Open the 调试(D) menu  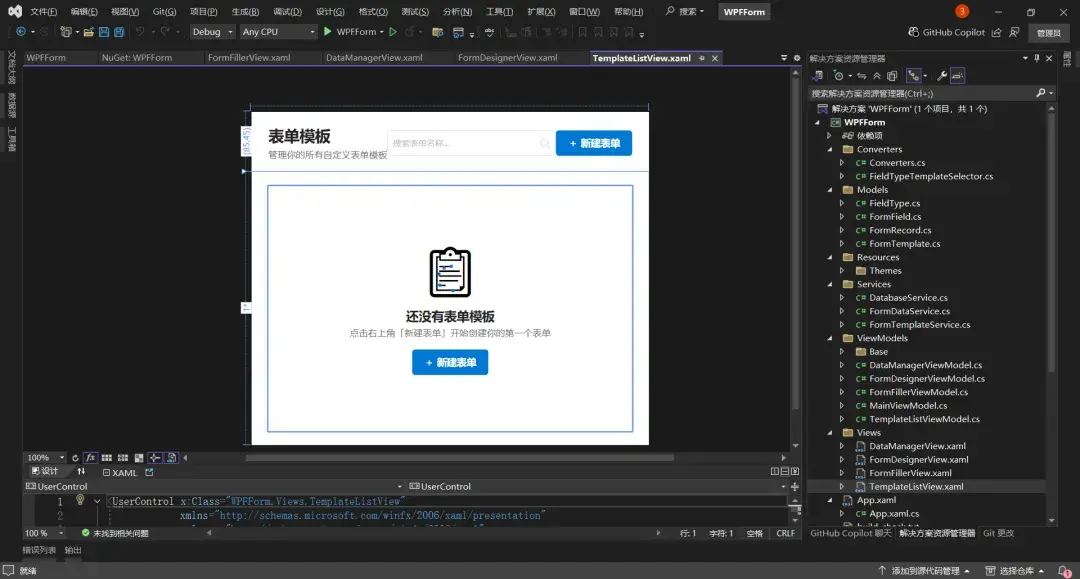(287, 12)
